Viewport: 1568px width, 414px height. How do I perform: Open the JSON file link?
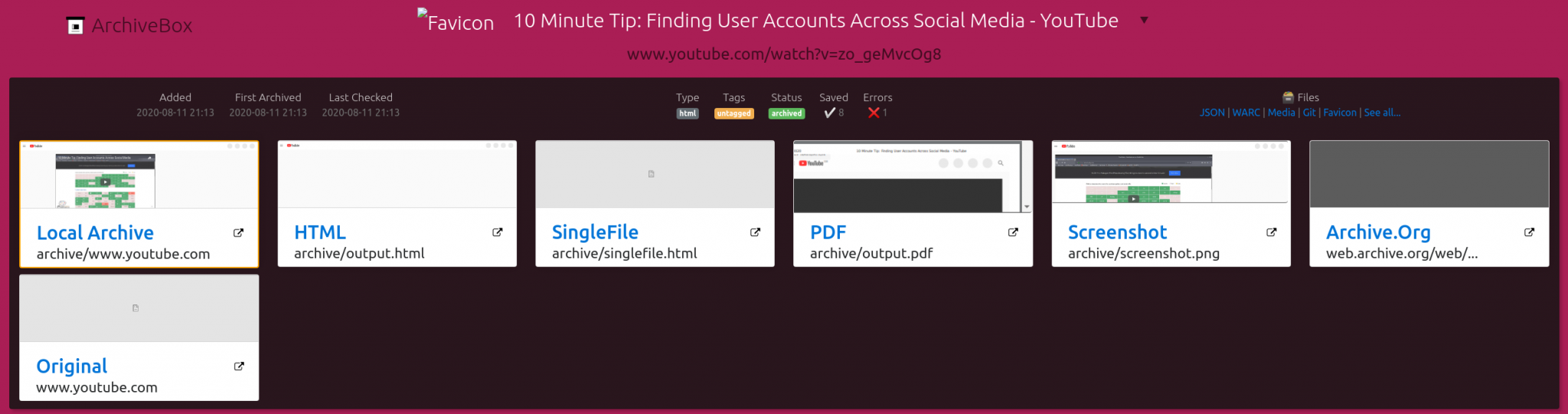[1212, 112]
